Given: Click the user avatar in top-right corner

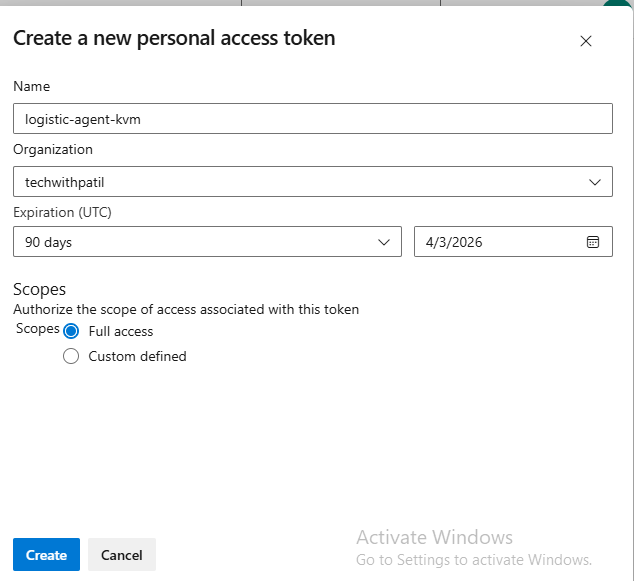Looking at the screenshot, I should point(620,4).
